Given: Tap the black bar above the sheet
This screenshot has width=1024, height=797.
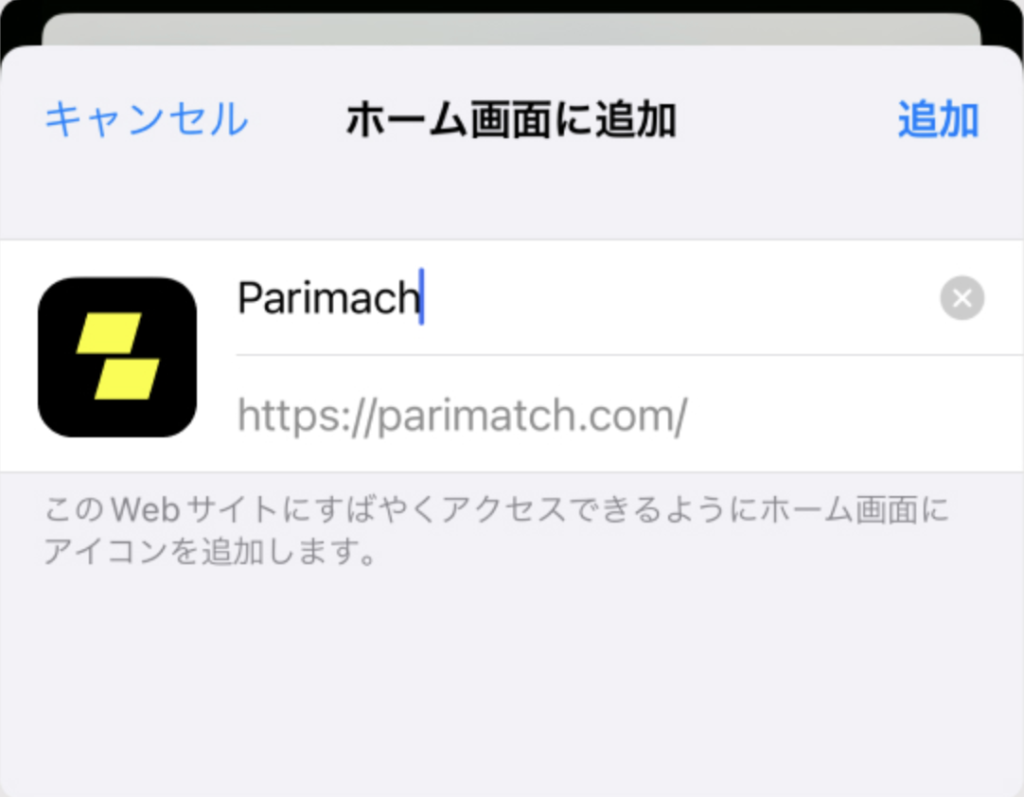Looking at the screenshot, I should click(512, 5).
